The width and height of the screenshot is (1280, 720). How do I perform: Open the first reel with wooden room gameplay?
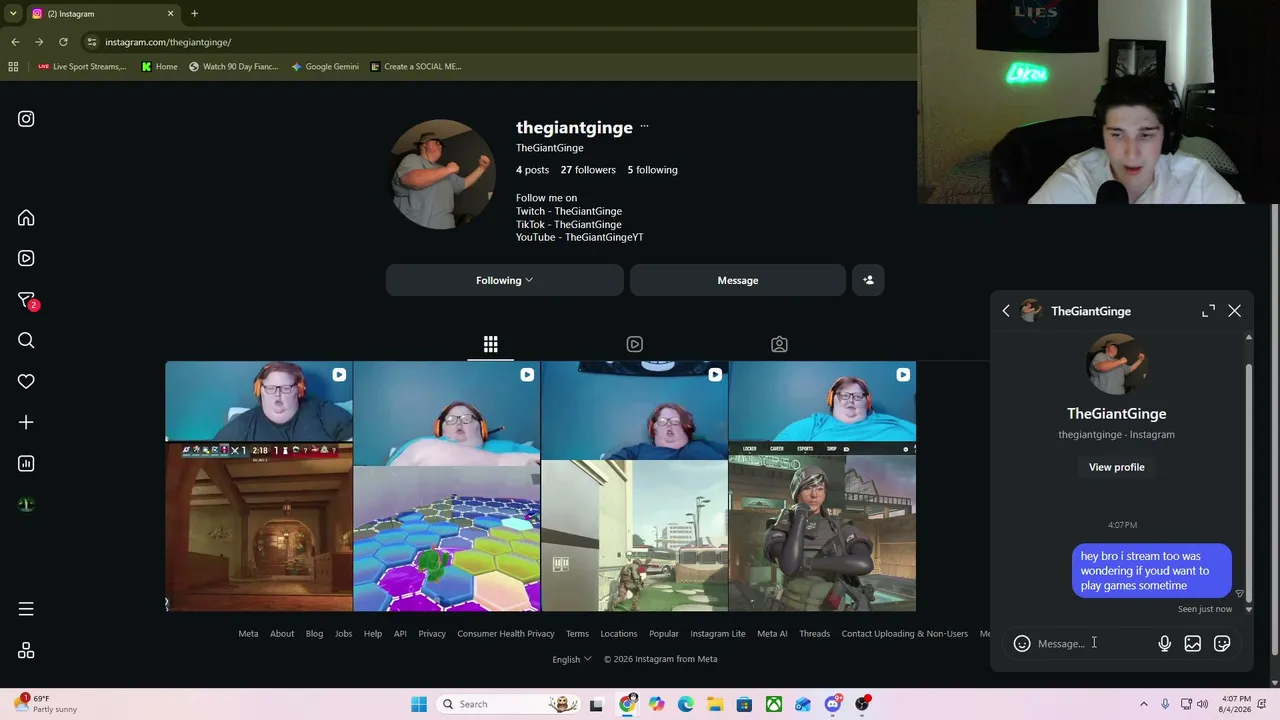(259, 486)
